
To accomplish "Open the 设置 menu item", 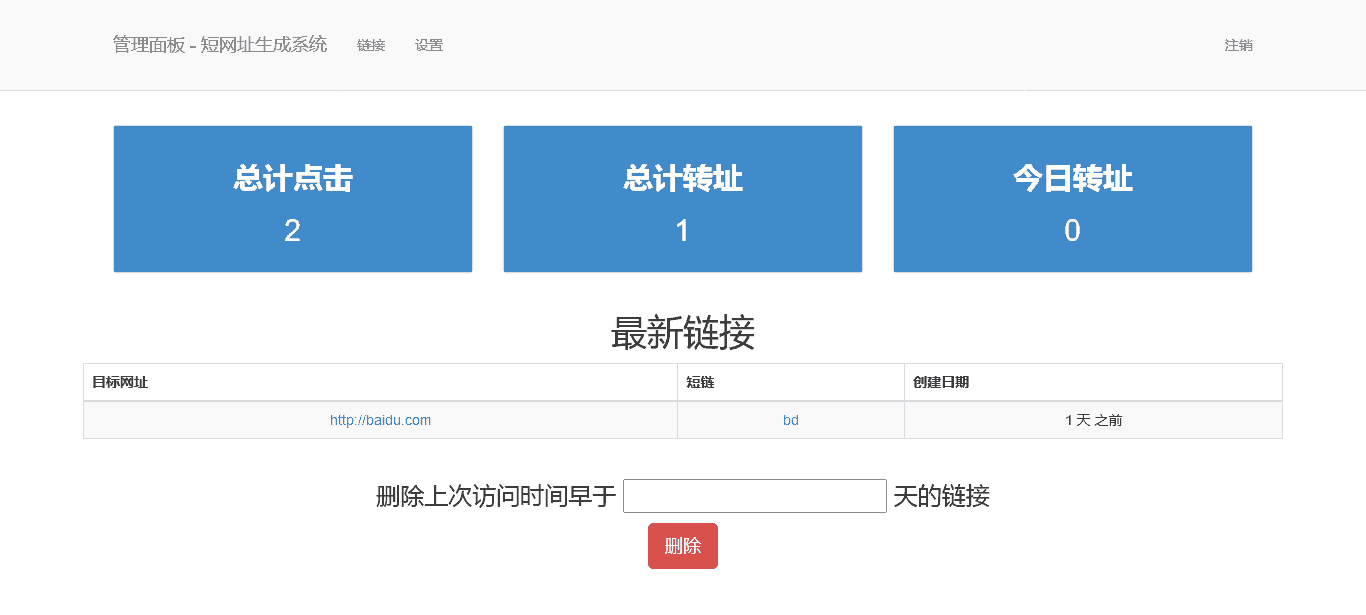I will (429, 45).
